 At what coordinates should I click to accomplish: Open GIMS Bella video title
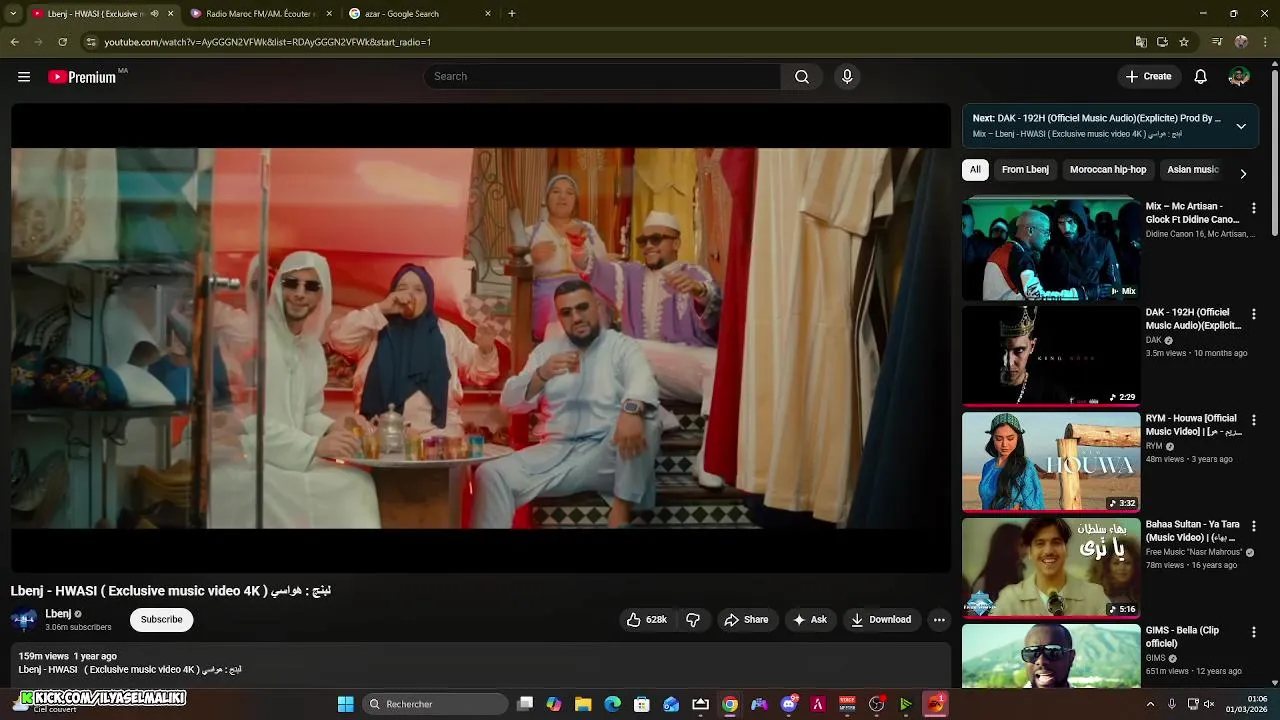click(x=1183, y=637)
